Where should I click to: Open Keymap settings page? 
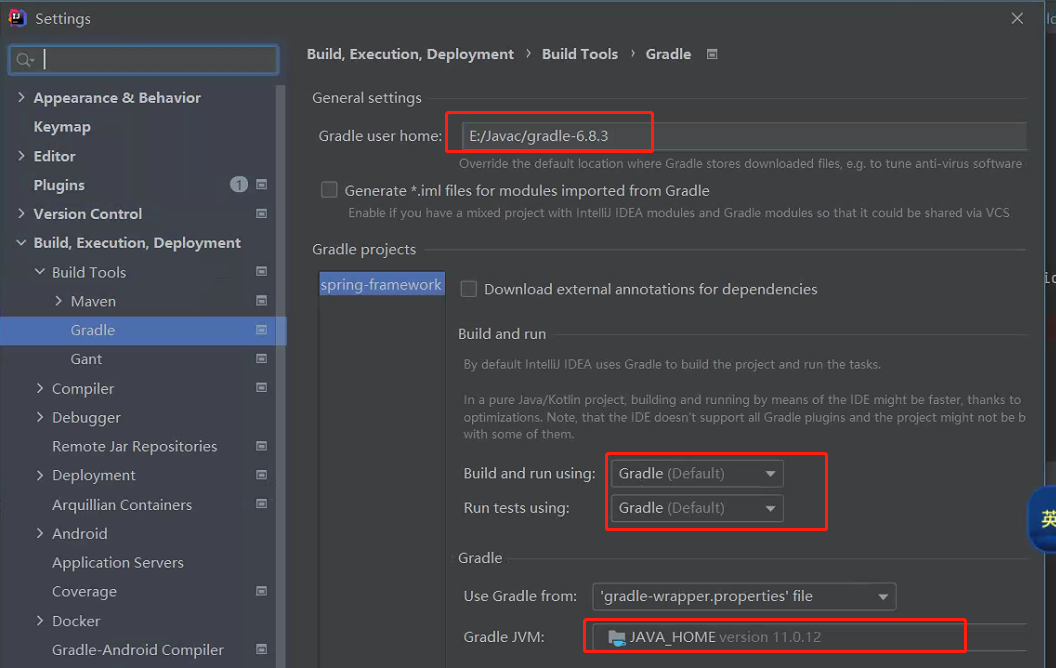pos(62,127)
